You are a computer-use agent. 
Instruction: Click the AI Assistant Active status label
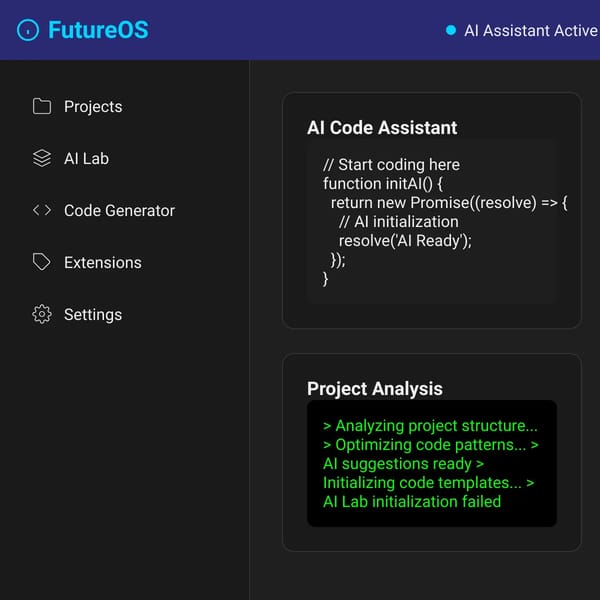[x=531, y=31]
